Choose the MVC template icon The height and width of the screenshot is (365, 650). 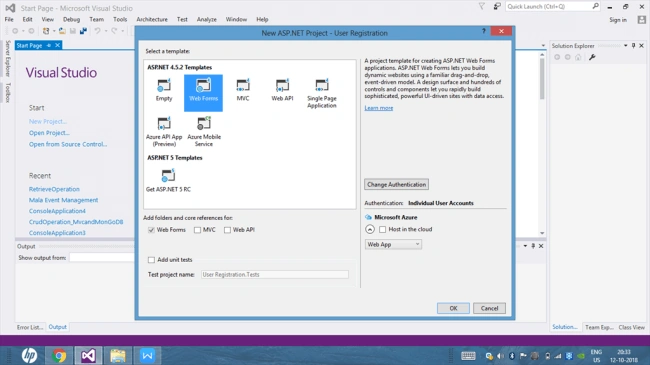[x=243, y=85]
